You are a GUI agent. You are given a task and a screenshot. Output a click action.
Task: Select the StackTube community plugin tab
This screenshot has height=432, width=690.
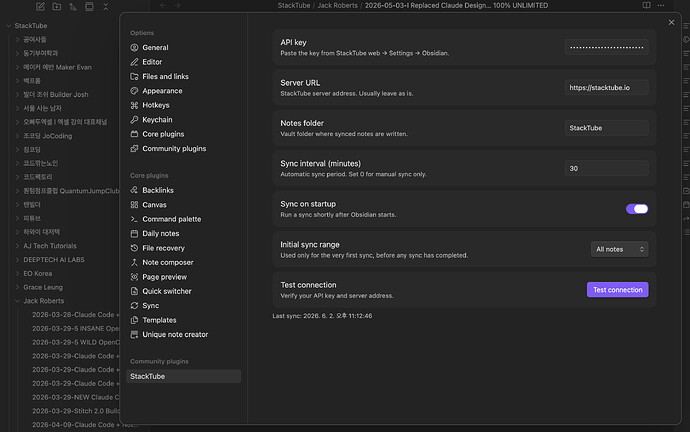click(184, 376)
